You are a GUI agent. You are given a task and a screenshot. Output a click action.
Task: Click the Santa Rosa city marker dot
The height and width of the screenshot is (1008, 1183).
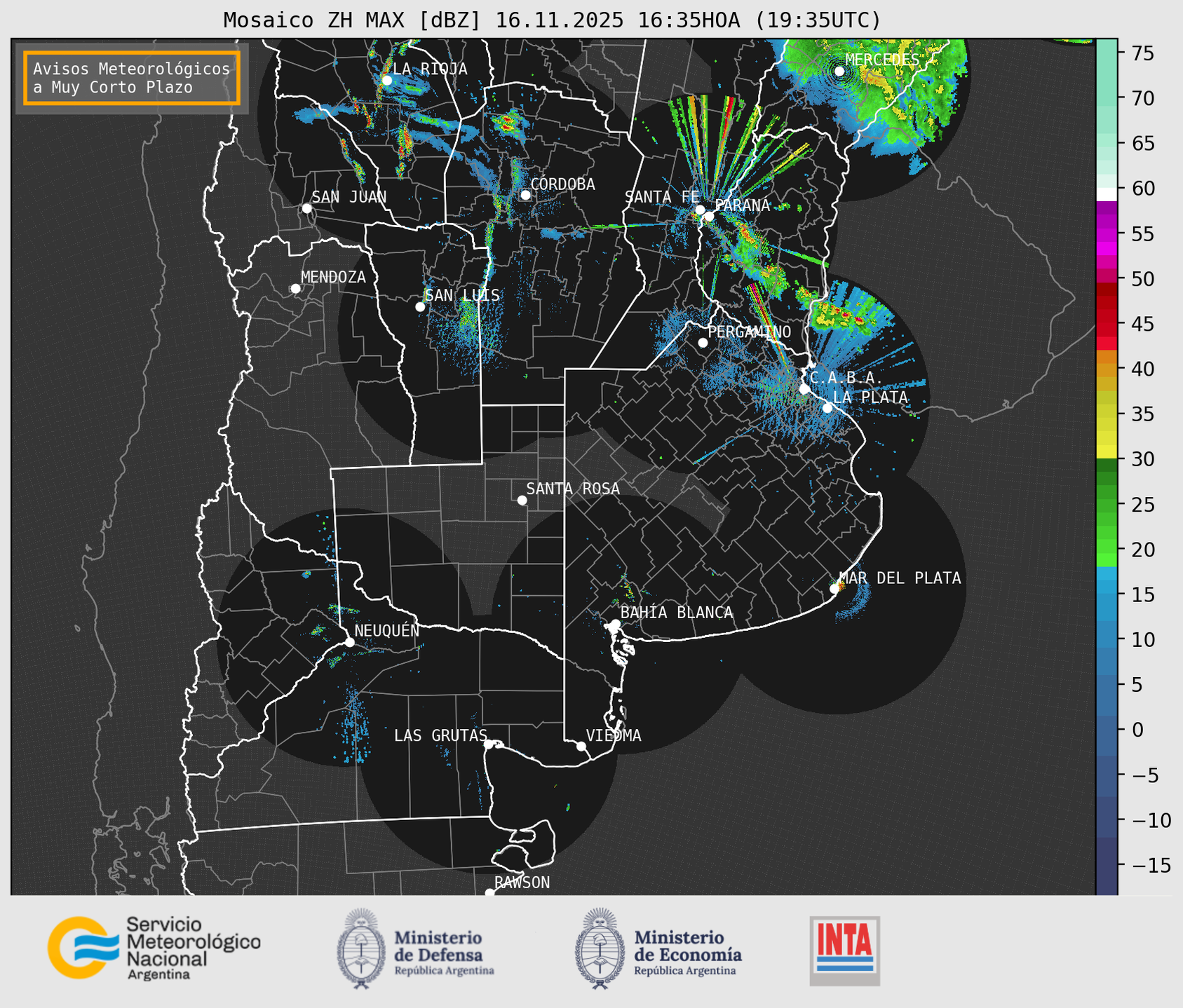[x=522, y=500]
